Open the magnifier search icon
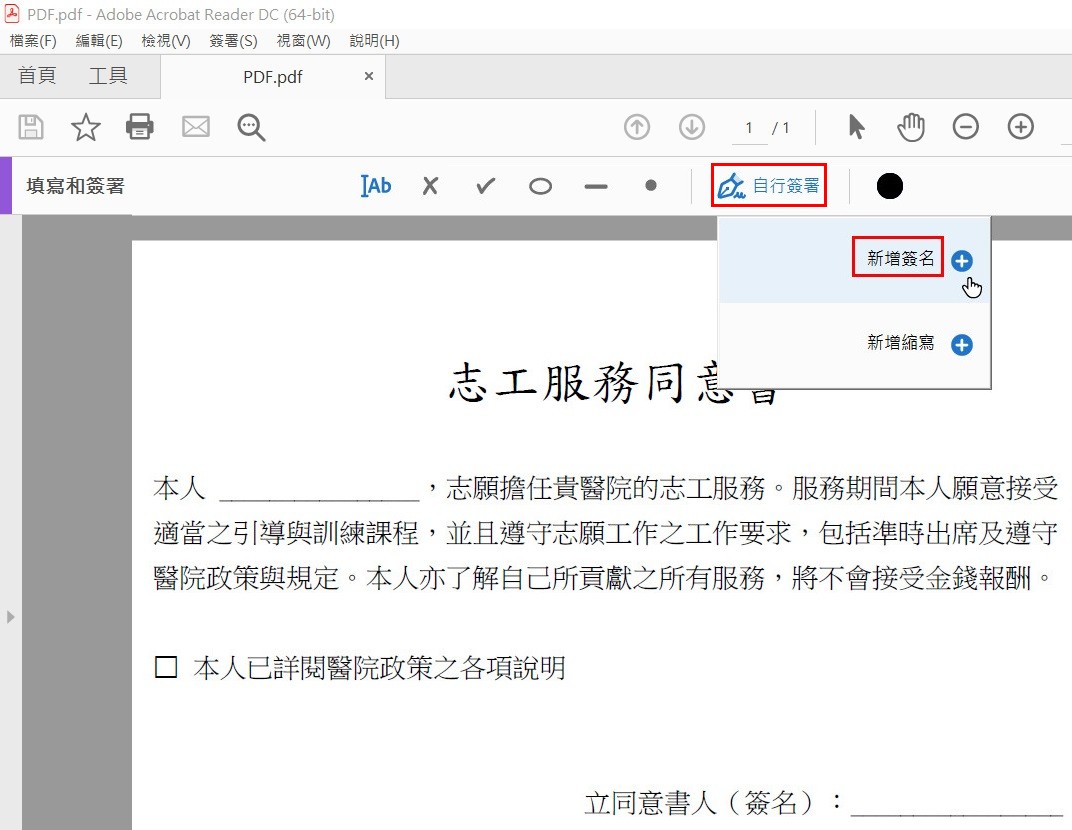 click(x=251, y=127)
